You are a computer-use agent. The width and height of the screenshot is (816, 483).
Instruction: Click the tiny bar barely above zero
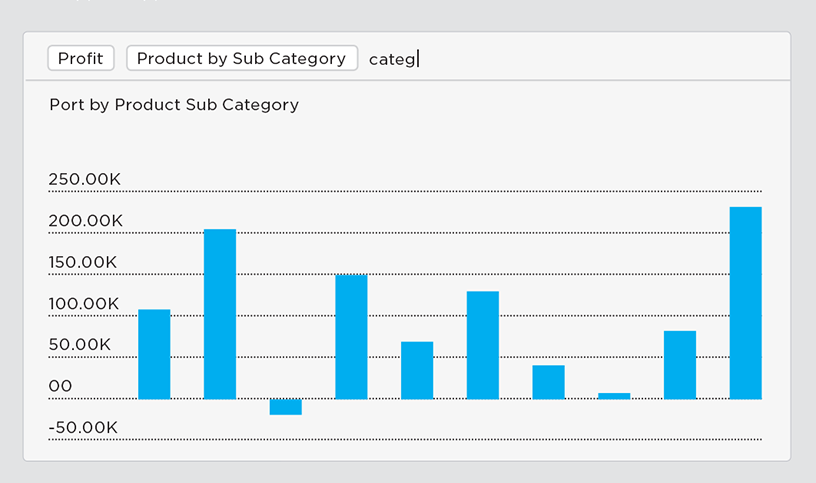click(614, 396)
